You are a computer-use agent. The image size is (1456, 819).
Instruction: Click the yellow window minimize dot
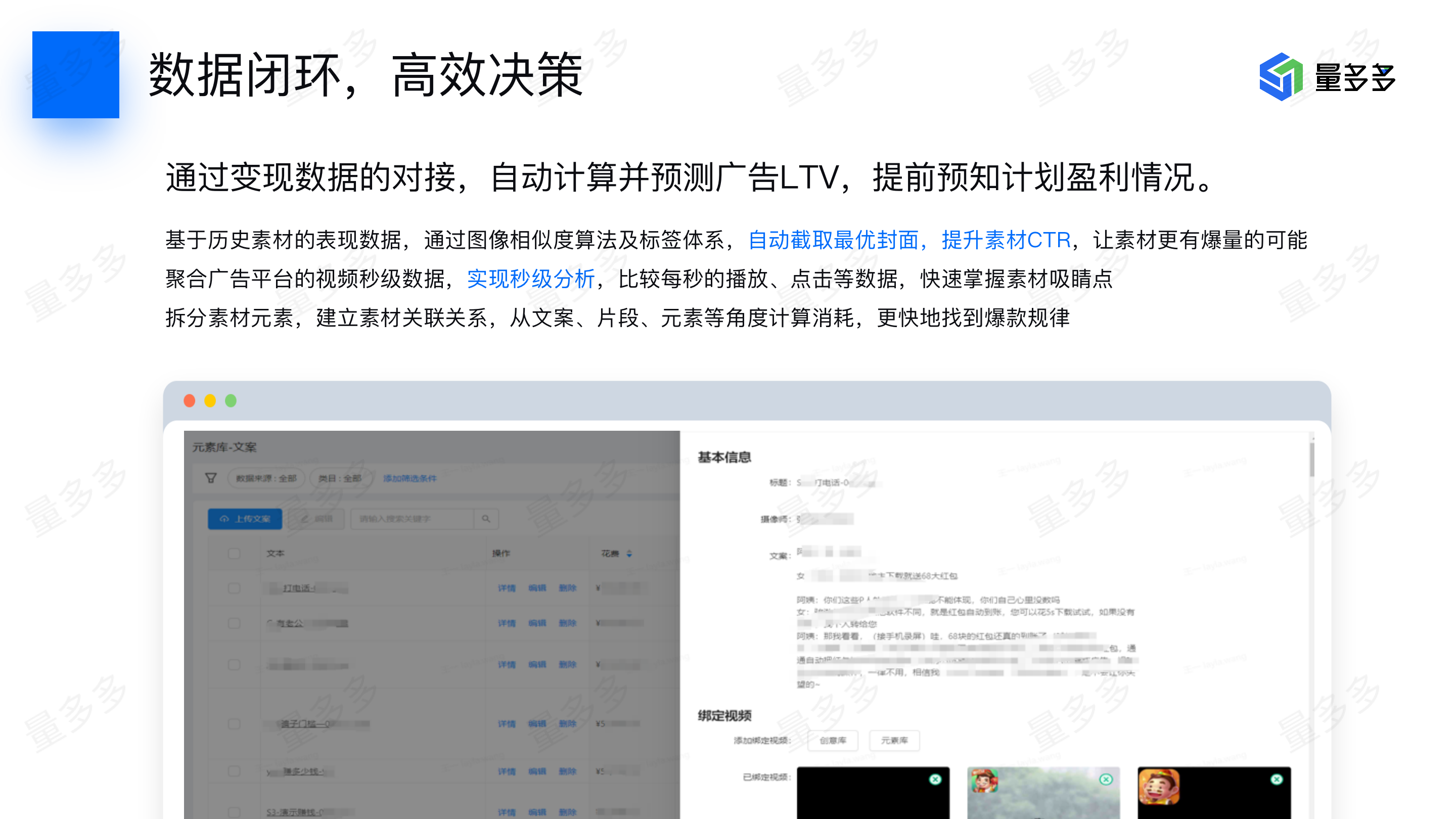pyautogui.click(x=210, y=401)
